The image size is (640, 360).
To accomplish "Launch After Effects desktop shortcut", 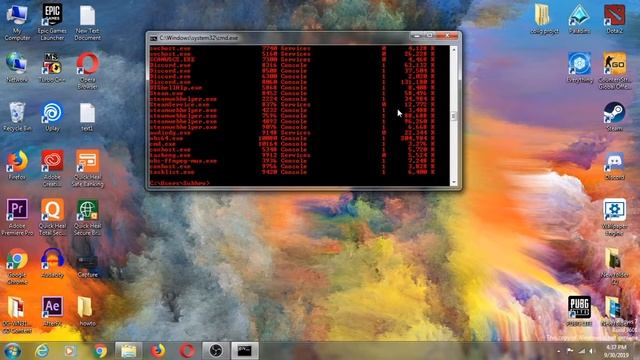I will 52,311.
